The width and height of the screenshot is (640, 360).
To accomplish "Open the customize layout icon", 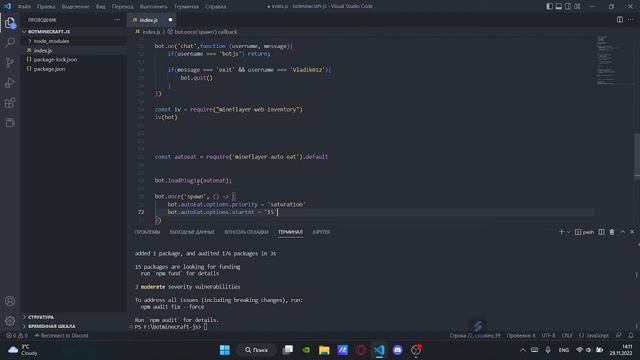I will pos(577,6).
